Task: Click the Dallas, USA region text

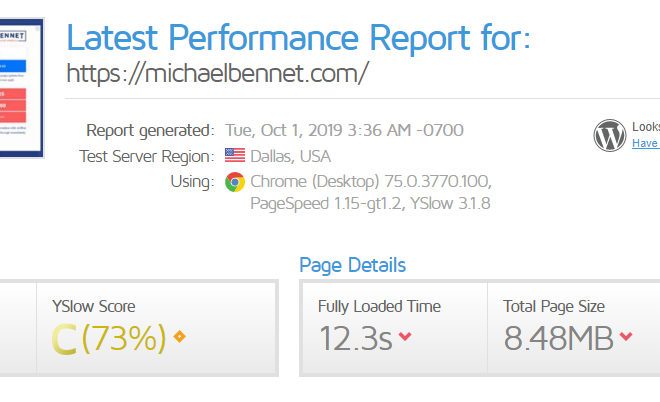Action: (290, 157)
